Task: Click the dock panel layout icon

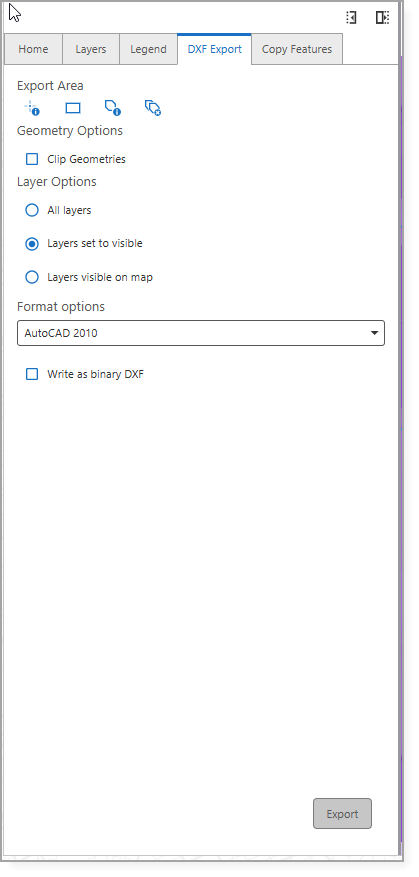Action: 383,18
